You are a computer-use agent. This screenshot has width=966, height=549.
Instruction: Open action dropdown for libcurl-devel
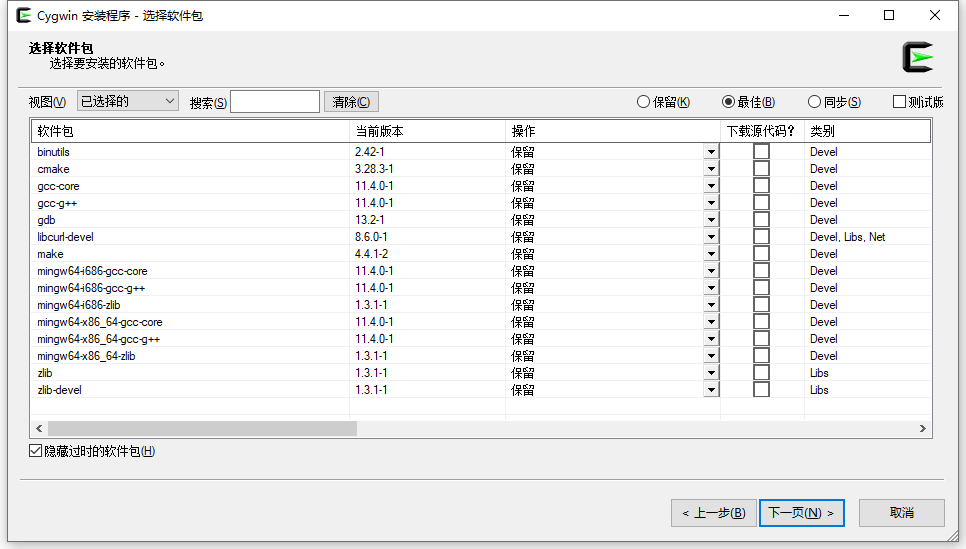pos(711,237)
